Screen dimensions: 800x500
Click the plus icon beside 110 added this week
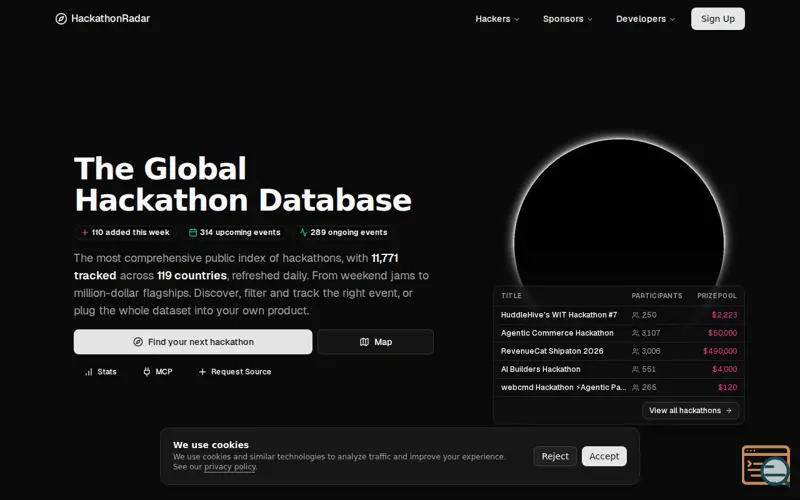(x=85, y=233)
